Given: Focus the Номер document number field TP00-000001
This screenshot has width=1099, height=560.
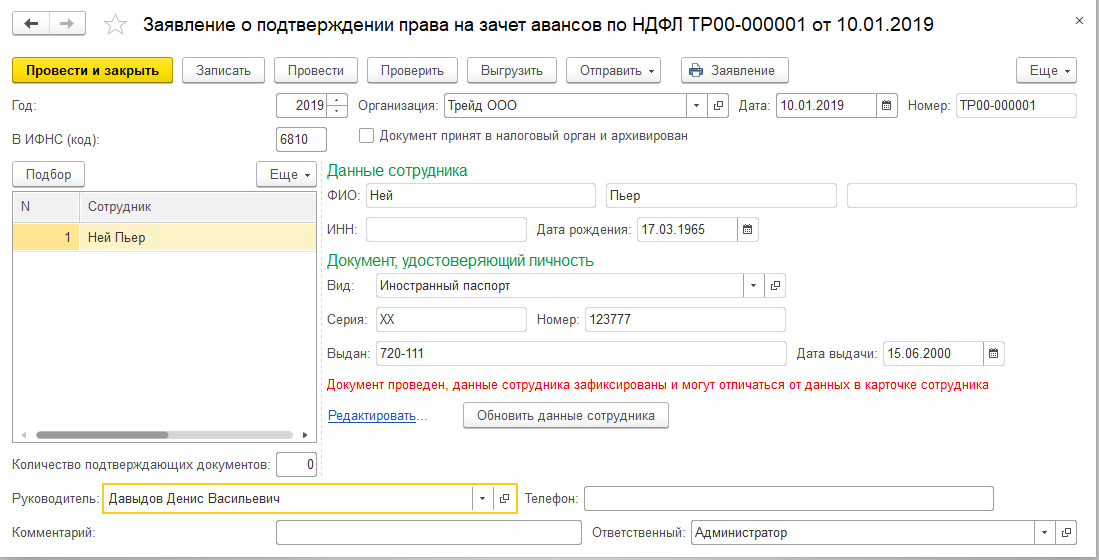Looking at the screenshot, I should 1016,106.
